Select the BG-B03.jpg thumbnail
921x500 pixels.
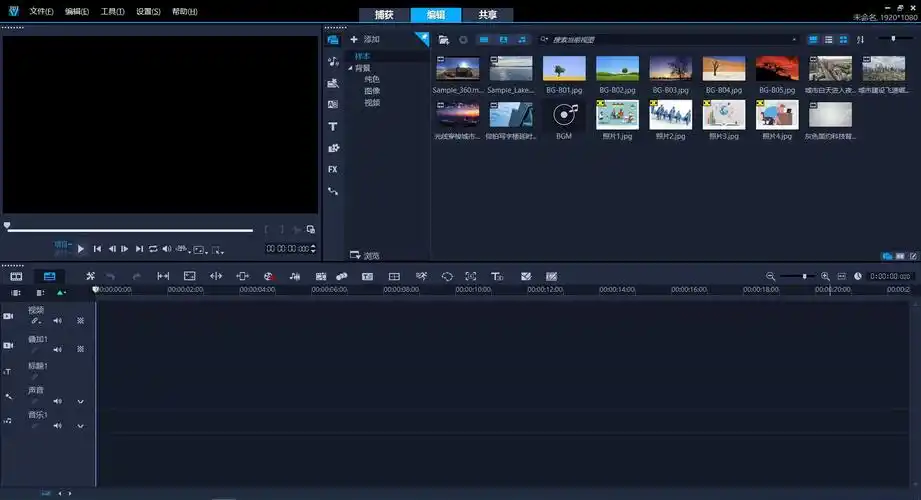(670, 68)
